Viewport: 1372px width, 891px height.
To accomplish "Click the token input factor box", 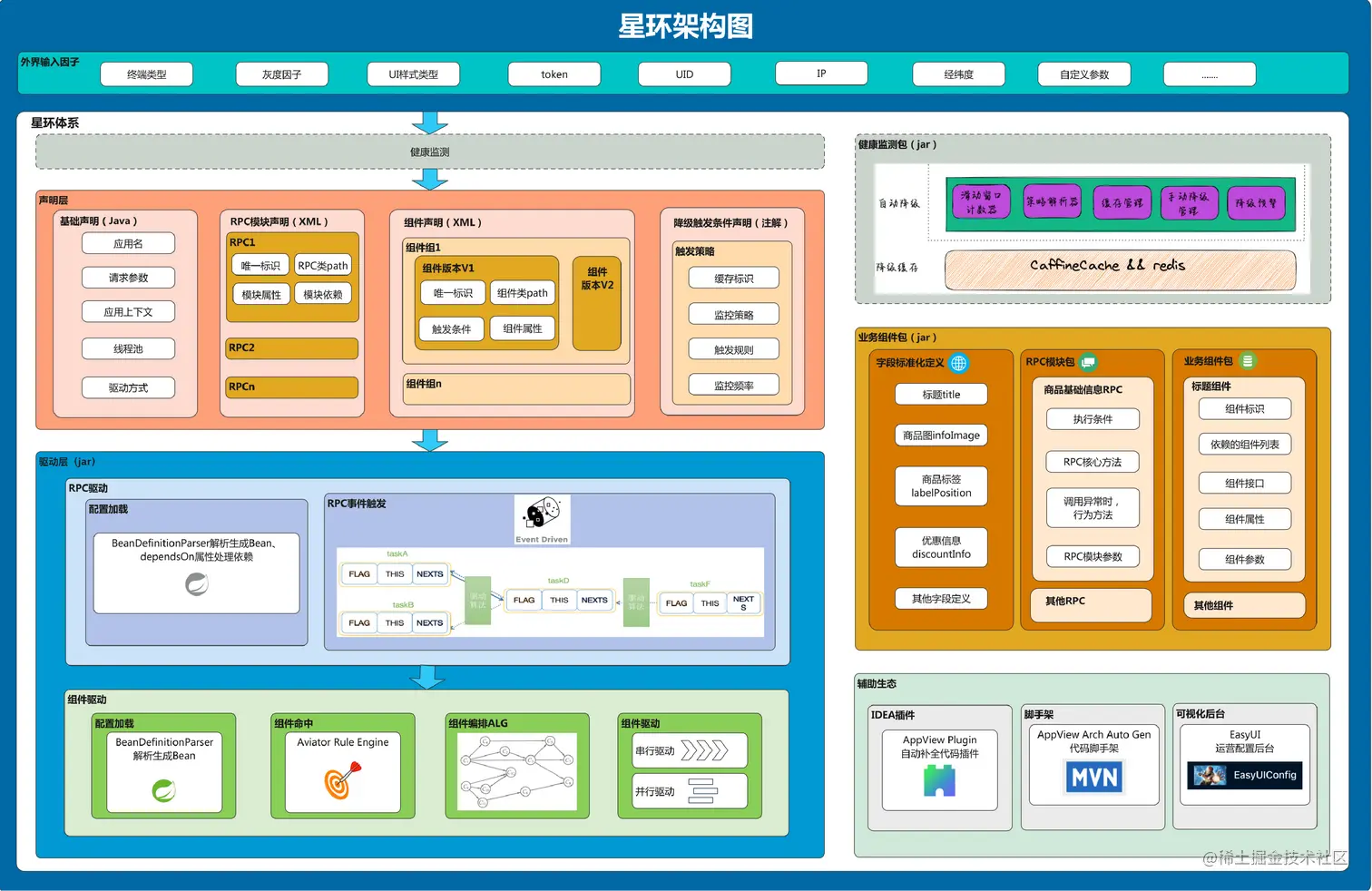I will point(554,73).
